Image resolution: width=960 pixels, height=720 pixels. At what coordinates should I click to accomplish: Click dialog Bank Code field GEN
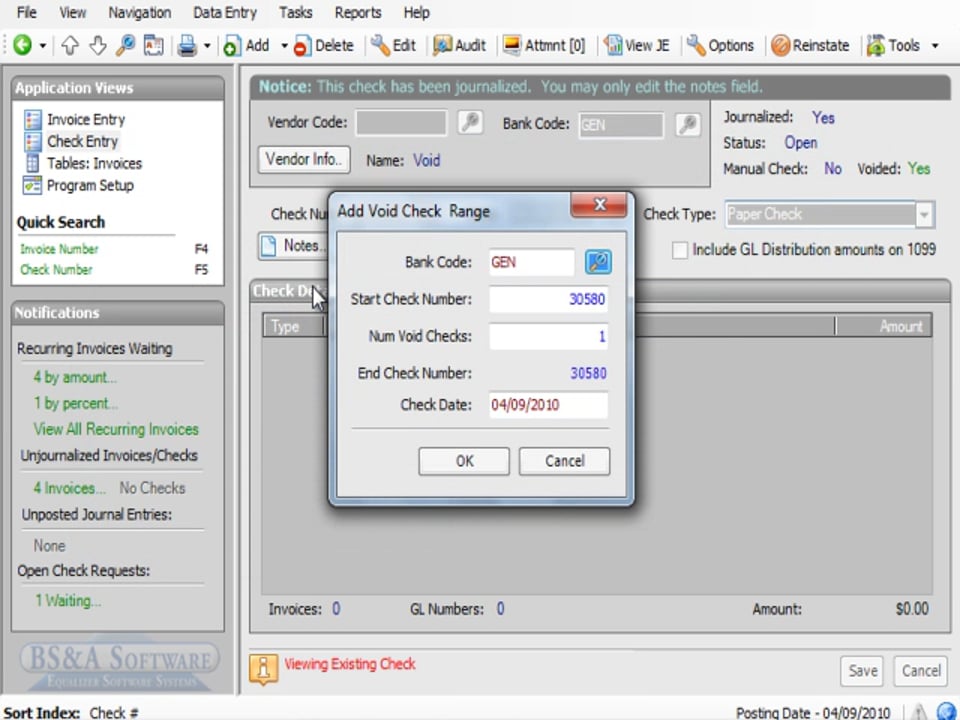(x=531, y=263)
